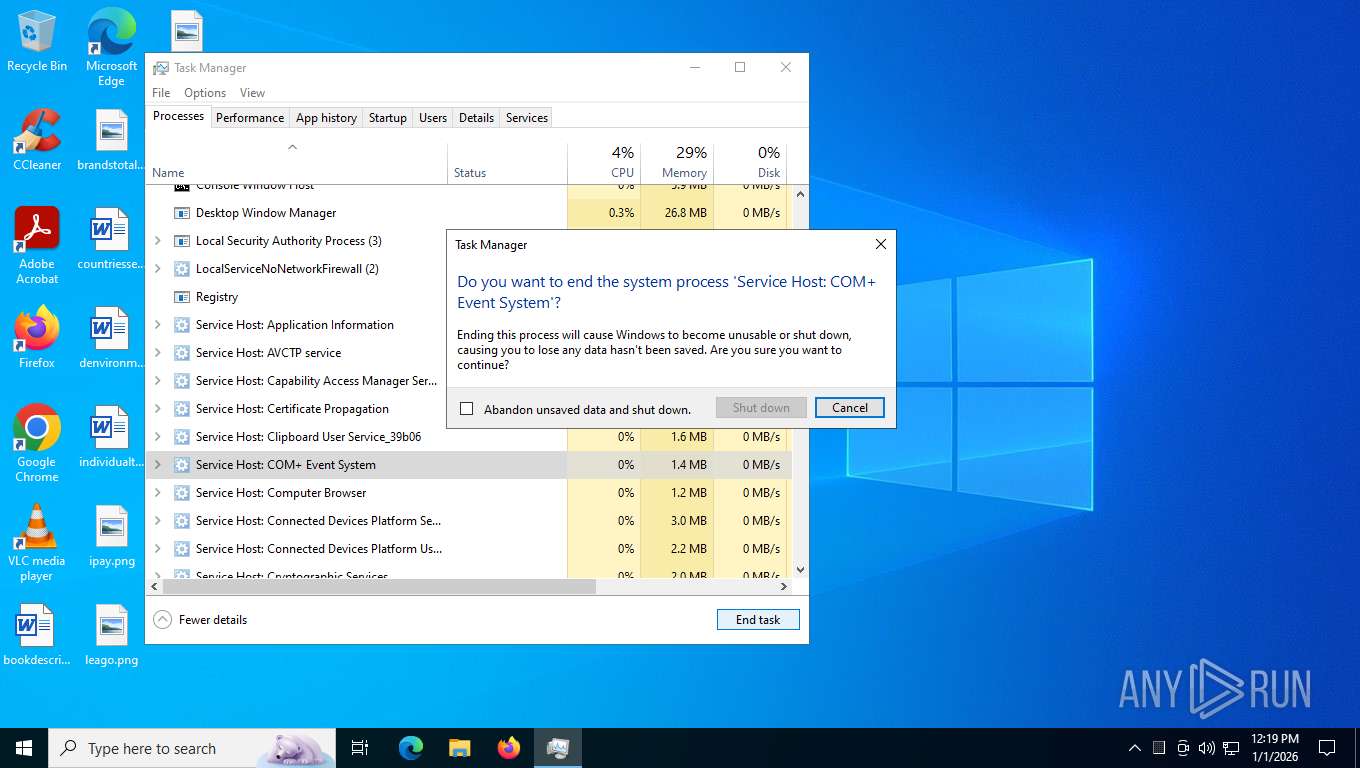Viewport: 1360px width, 768px height.
Task: Click Computer Browser service gear icon
Action: pos(182,493)
